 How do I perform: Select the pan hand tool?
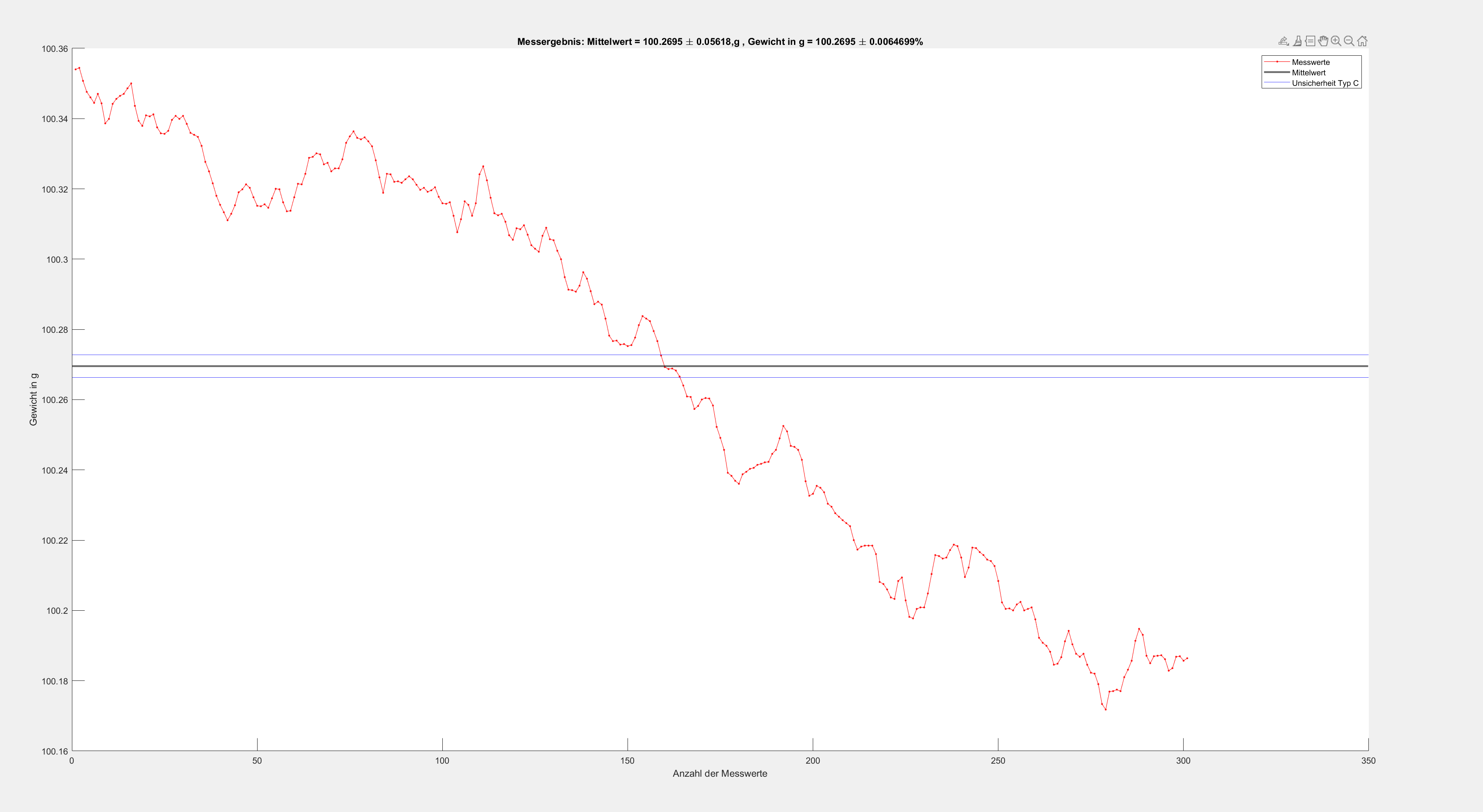(1323, 41)
